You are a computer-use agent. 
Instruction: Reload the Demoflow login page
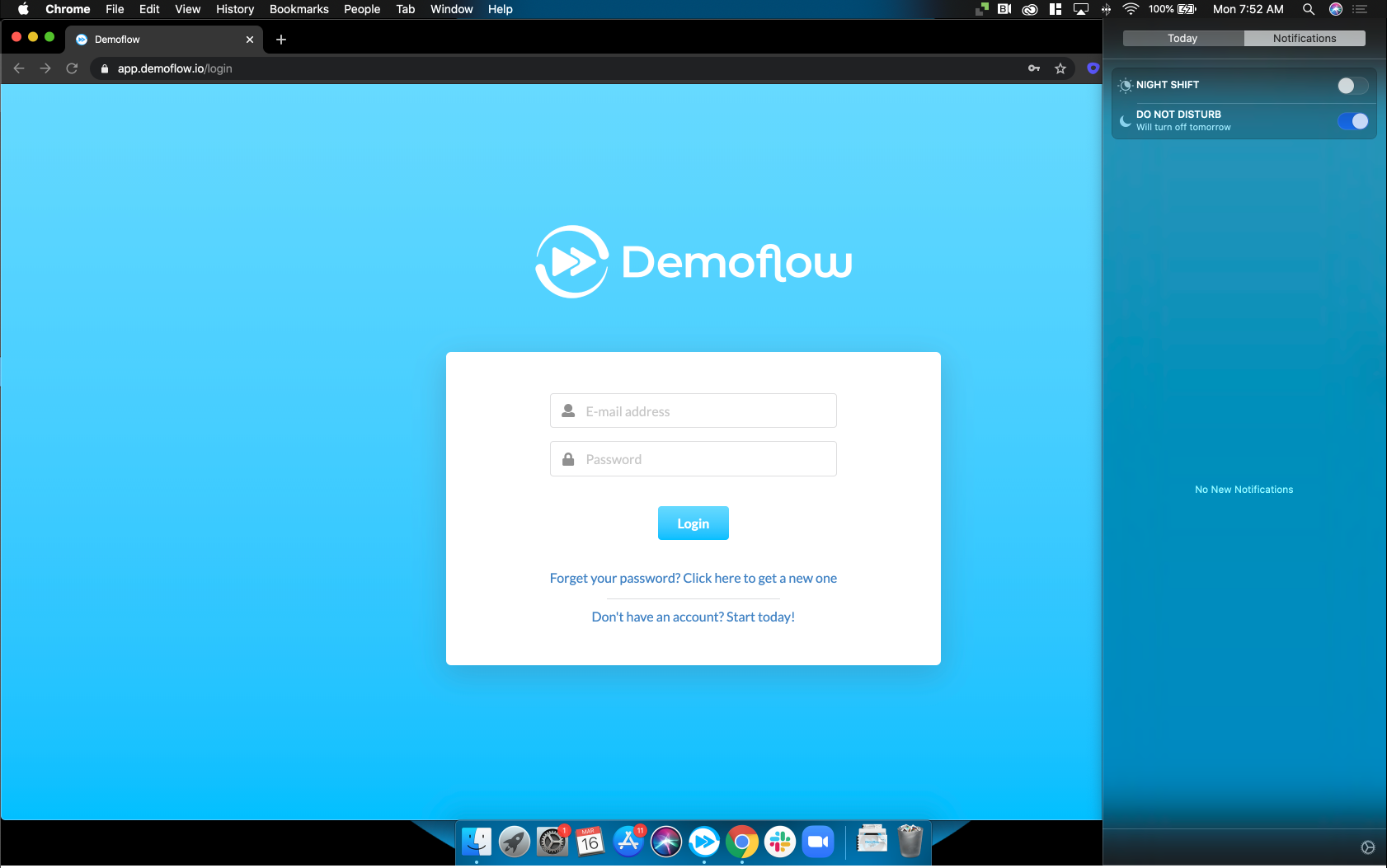[x=72, y=68]
